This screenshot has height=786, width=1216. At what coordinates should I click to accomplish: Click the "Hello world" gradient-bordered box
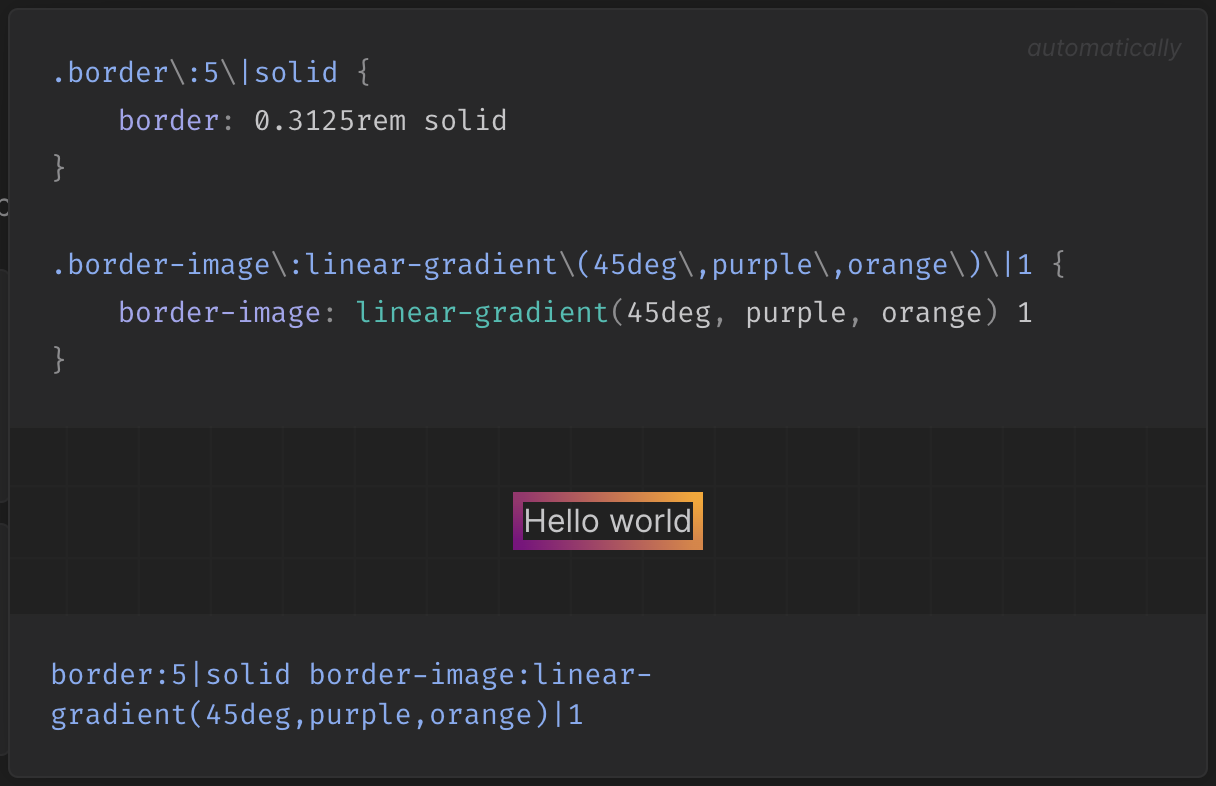[608, 521]
